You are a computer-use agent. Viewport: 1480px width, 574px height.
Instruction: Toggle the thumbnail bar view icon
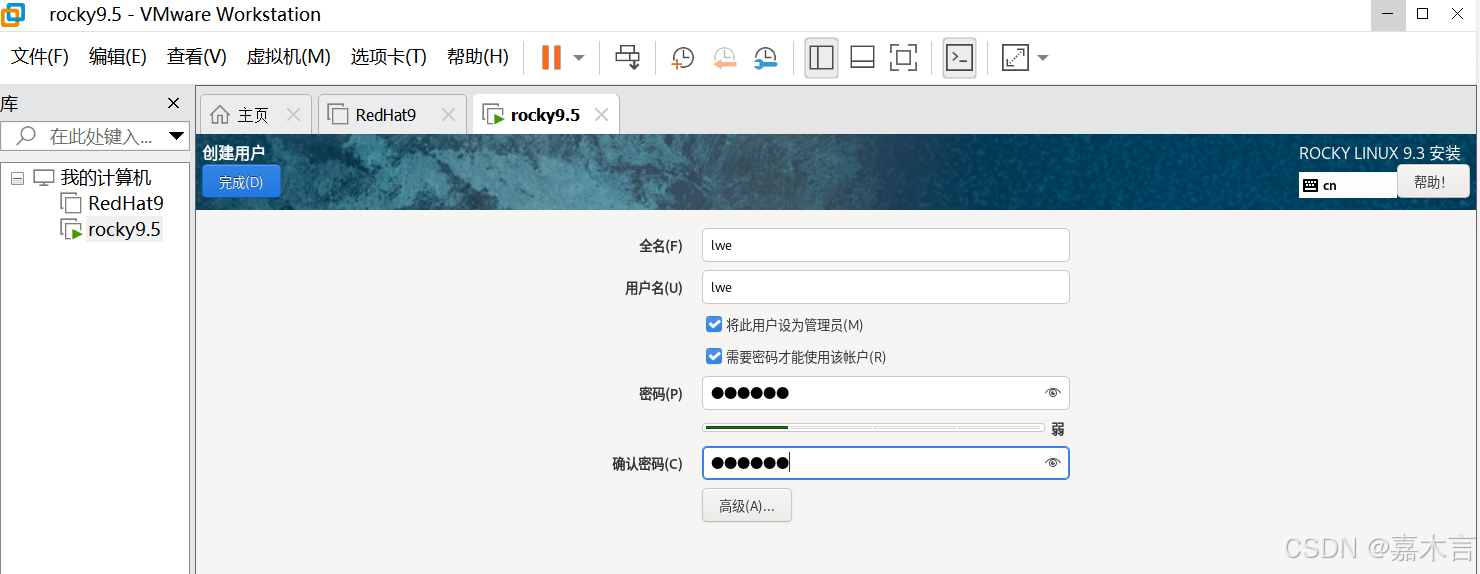click(863, 58)
